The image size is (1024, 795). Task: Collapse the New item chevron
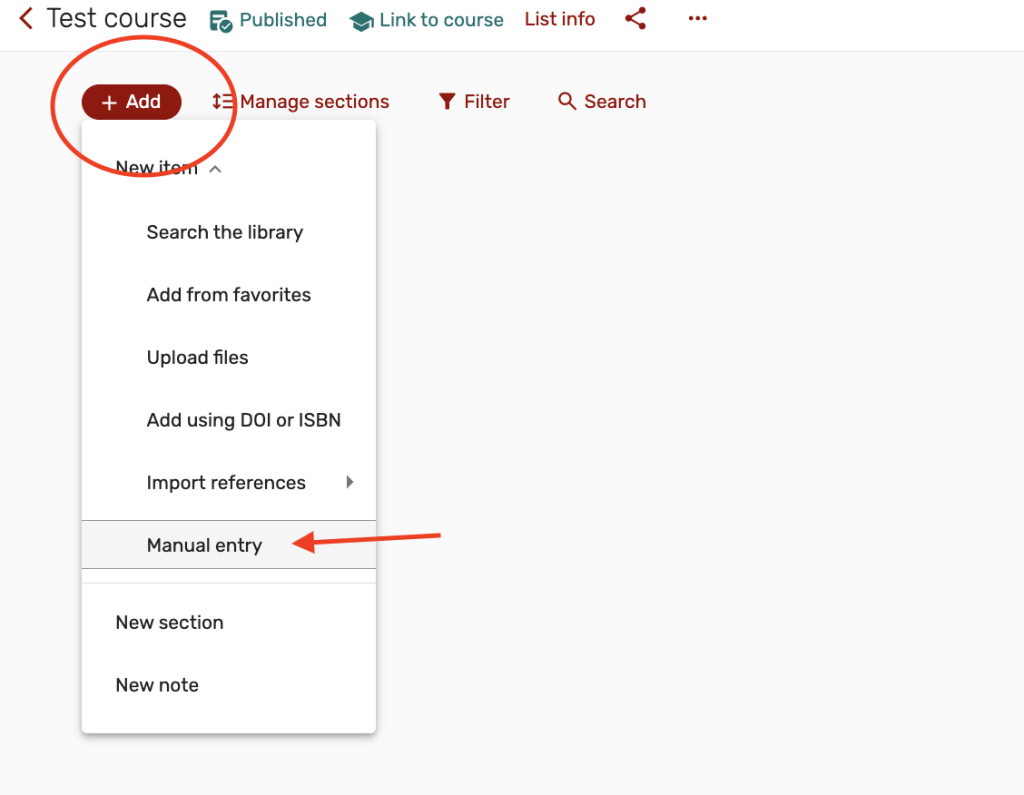pyautogui.click(x=214, y=169)
